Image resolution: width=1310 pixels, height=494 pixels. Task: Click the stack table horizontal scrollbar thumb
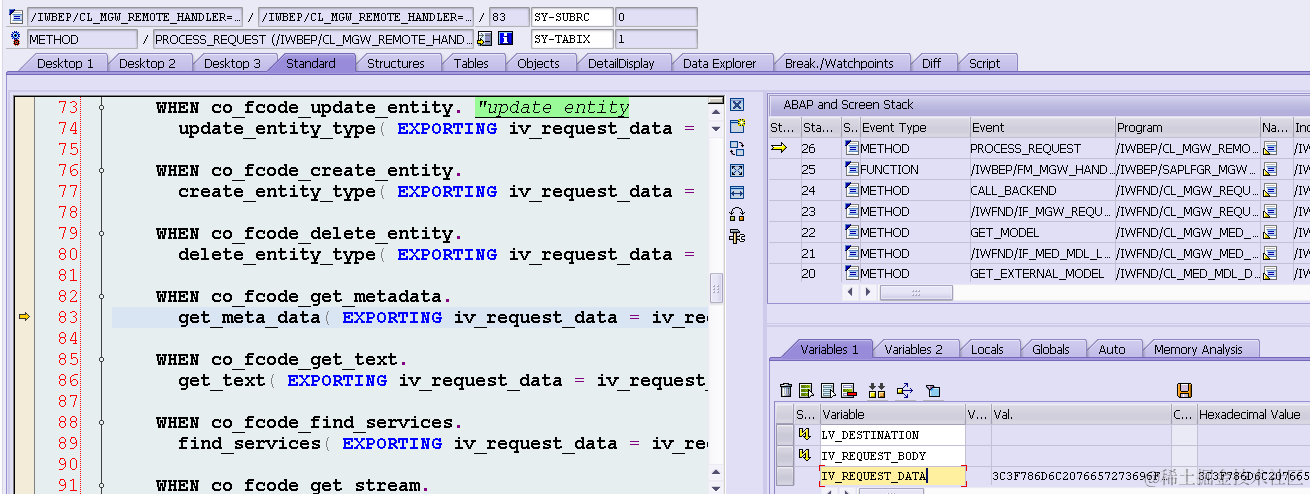(x=914, y=292)
